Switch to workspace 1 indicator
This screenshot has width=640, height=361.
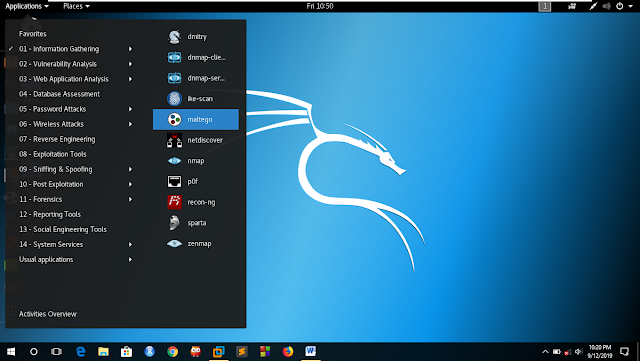[544, 6]
